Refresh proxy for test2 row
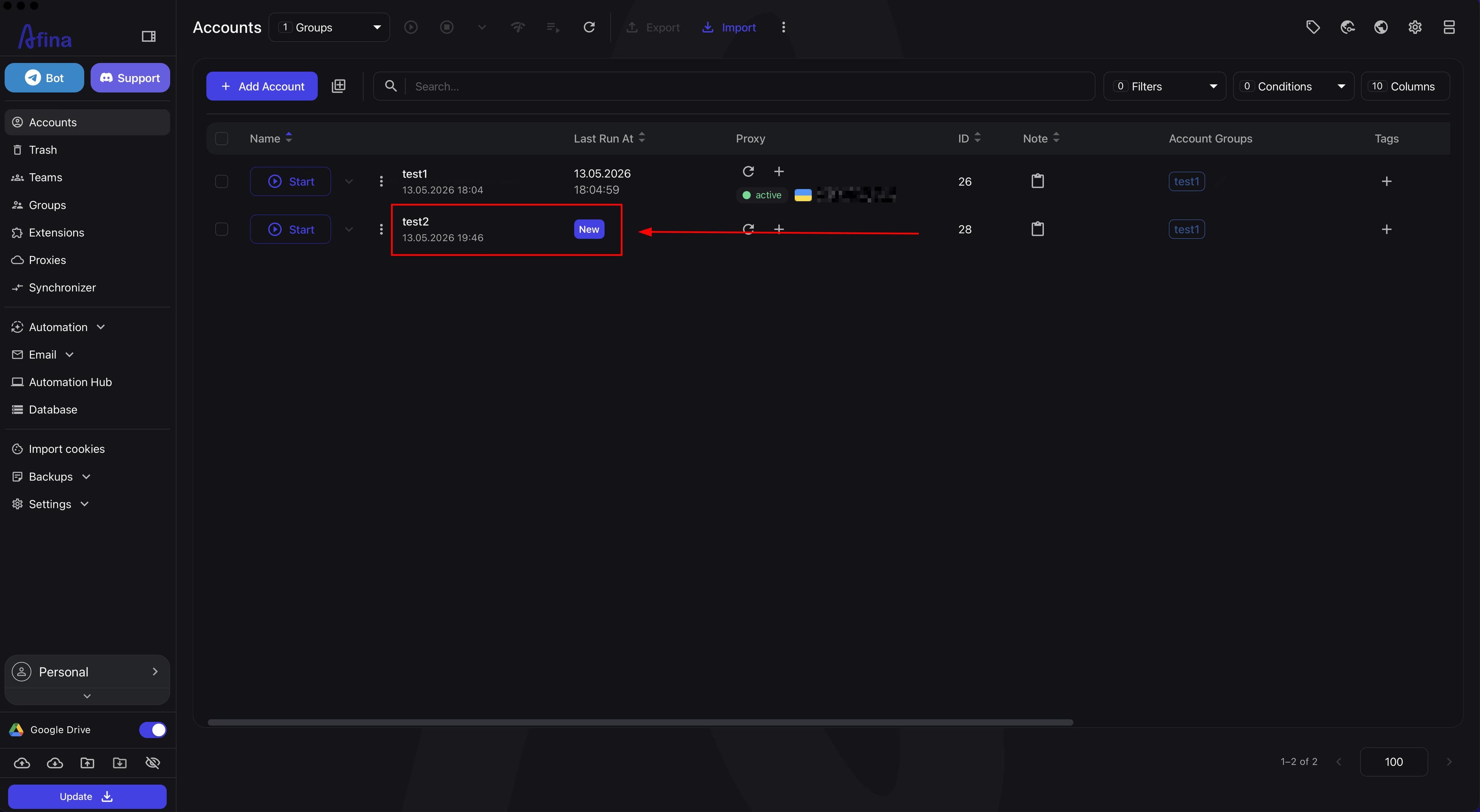 click(x=748, y=229)
